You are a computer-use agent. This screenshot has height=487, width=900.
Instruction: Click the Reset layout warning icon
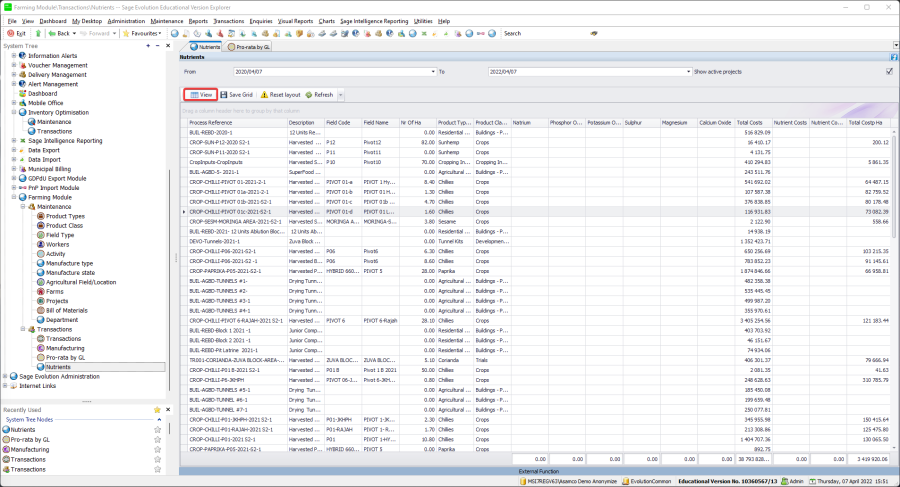[263, 94]
